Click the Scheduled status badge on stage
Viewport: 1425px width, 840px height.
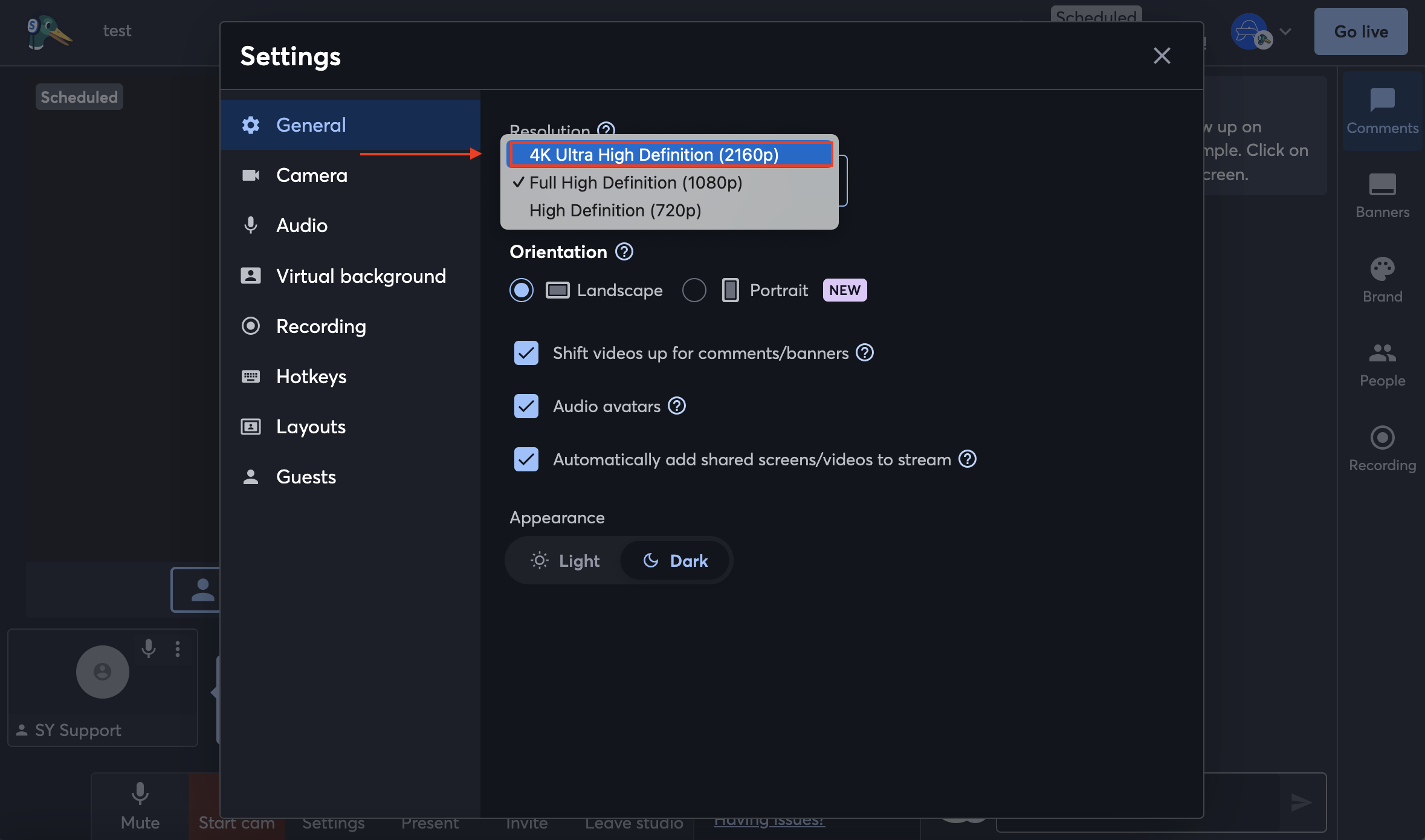(x=79, y=97)
